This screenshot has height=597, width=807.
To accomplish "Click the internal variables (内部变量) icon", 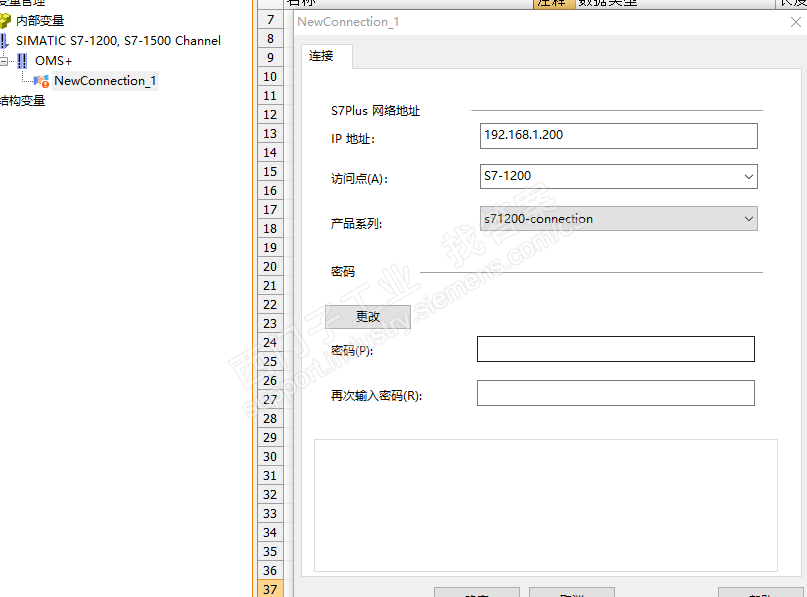I will coord(5,21).
